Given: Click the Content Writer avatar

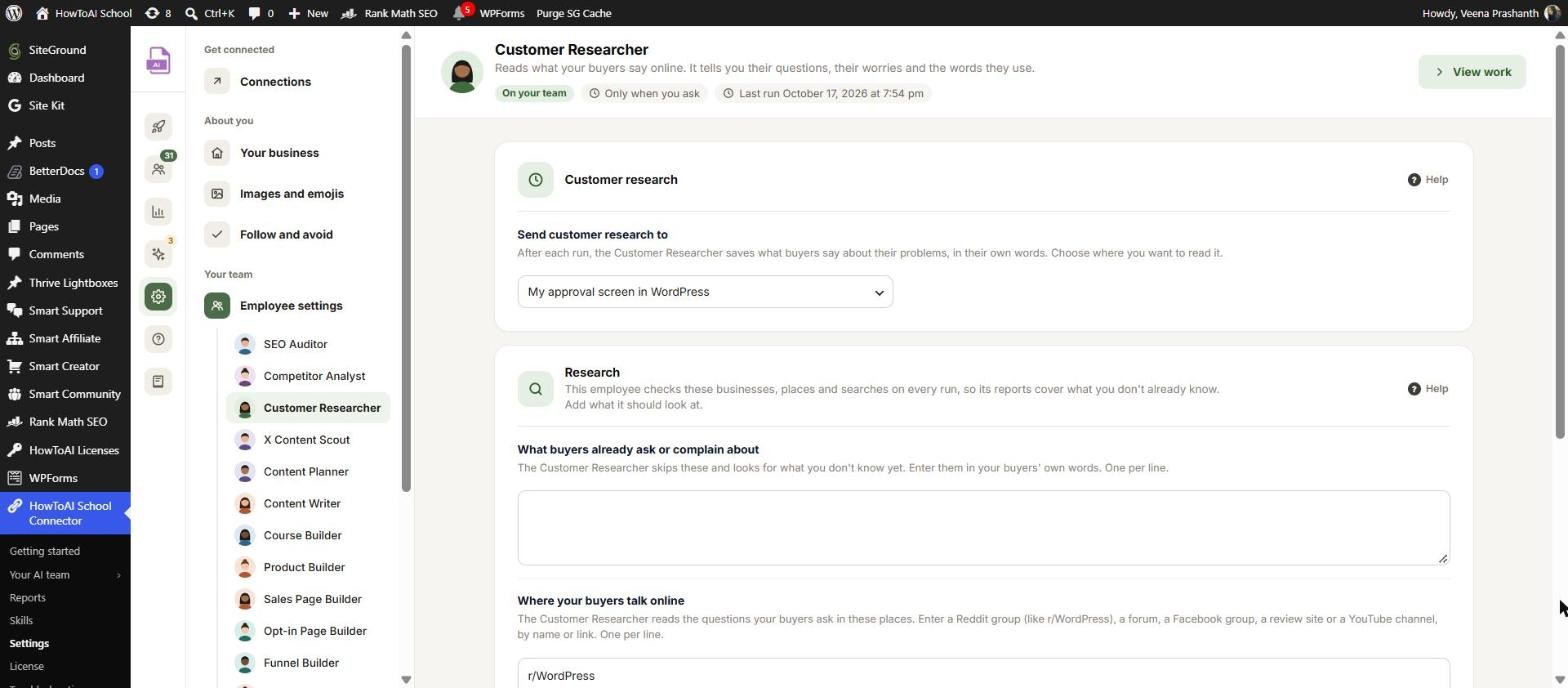Looking at the screenshot, I should [x=245, y=504].
